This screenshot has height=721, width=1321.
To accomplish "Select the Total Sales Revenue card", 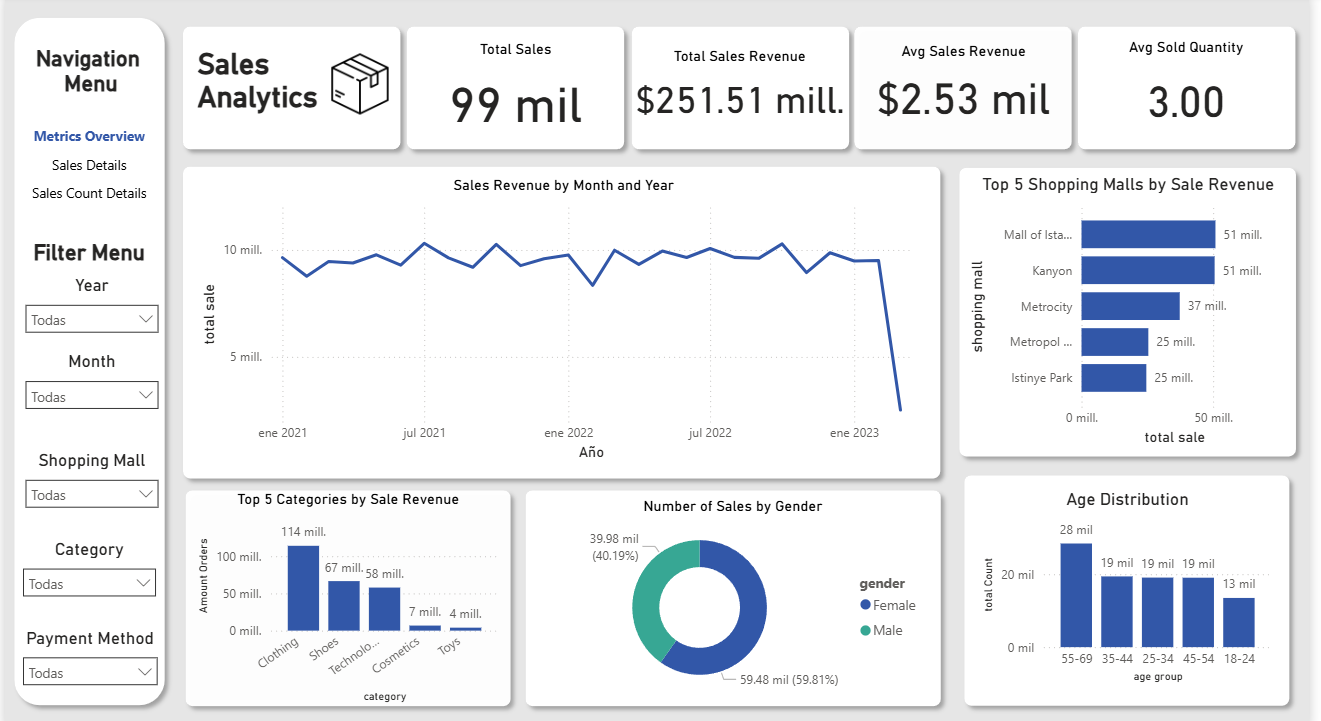I will tap(740, 88).
